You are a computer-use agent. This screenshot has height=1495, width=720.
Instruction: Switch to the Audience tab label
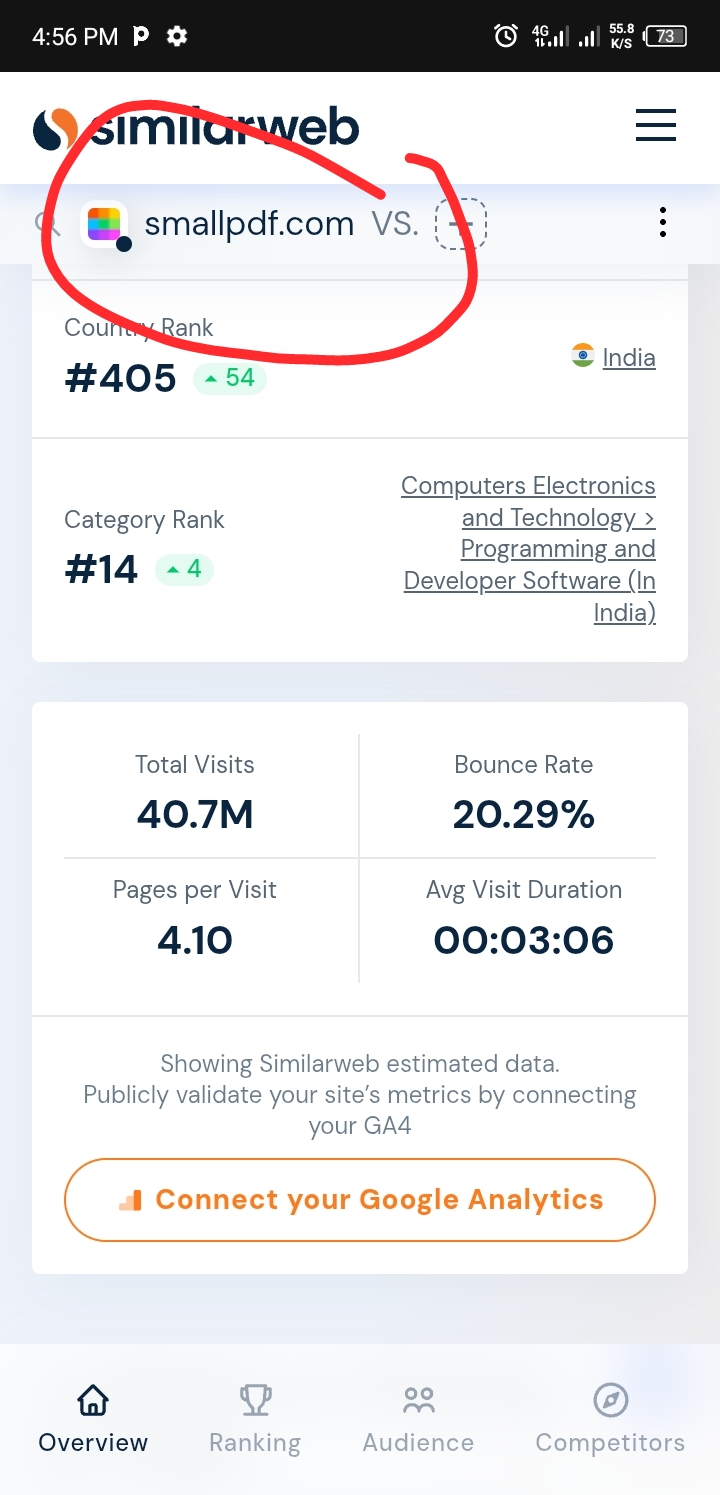[418, 1443]
